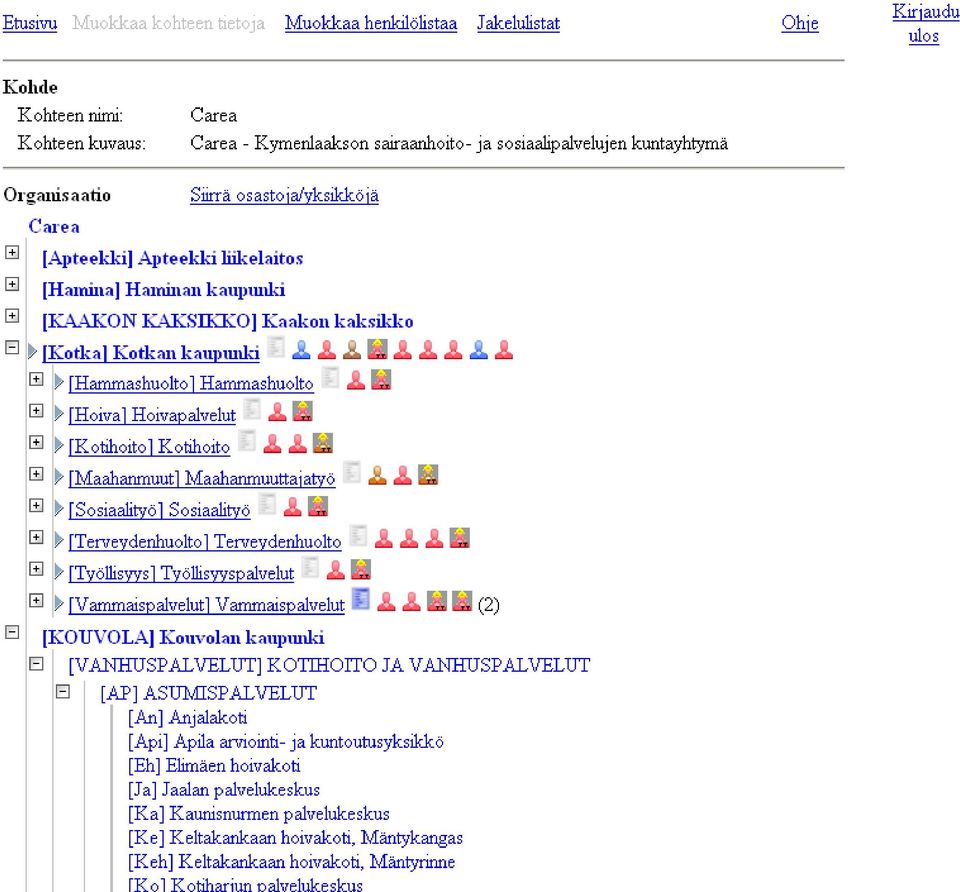The image size is (960, 892).
Task: Click the document icon beside Sosiaalityö
Action: pos(267,504)
